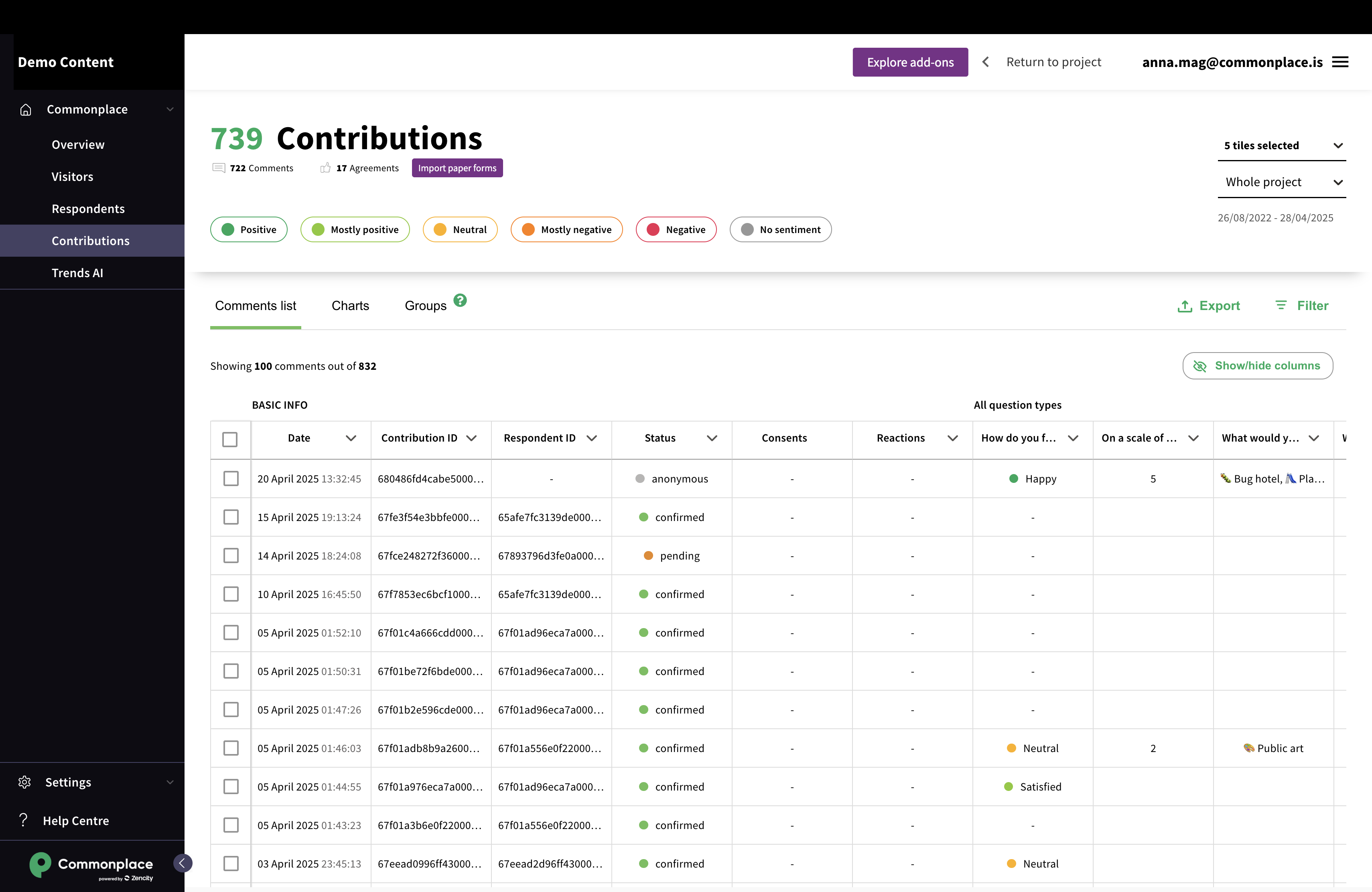
Task: Click the Explore add-ons button
Action: tap(910, 62)
